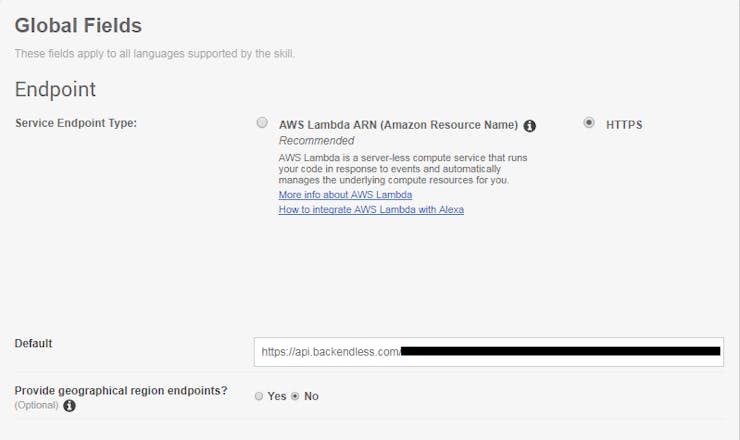Click the italic Recommended text
Image resolution: width=740 pixels, height=440 pixels.
coord(316,141)
